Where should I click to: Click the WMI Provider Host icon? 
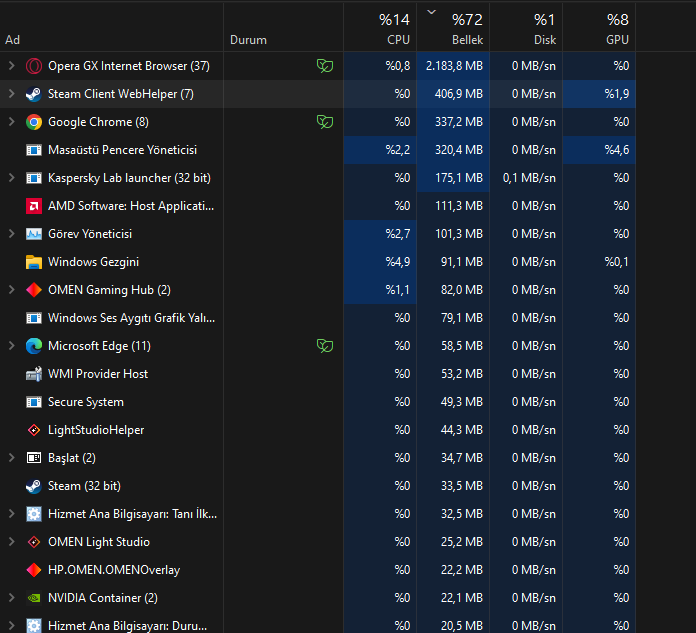[x=34, y=374]
